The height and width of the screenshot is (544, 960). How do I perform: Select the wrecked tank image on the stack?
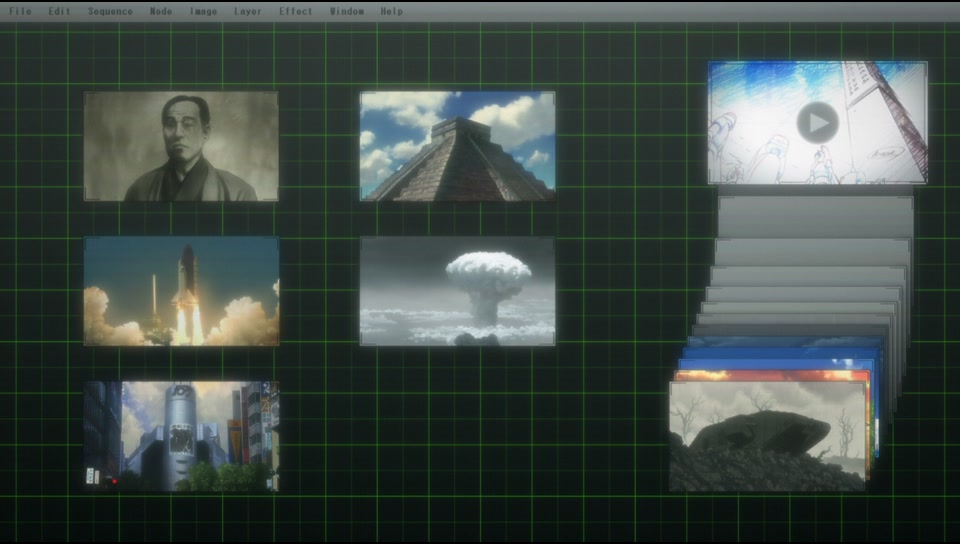point(766,437)
